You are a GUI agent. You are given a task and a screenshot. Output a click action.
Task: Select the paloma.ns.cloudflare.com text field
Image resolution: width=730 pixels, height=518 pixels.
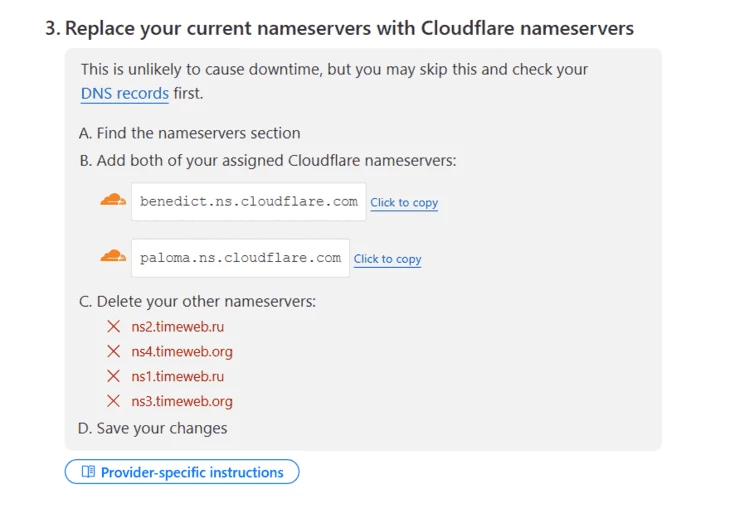(240, 258)
